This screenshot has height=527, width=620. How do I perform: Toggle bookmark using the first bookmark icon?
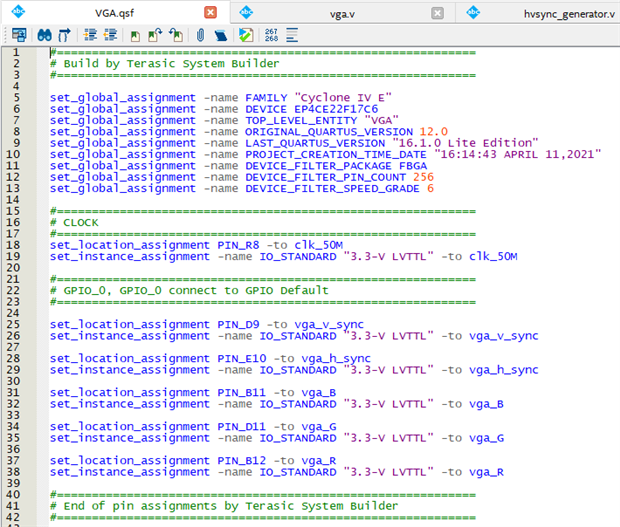coord(135,35)
